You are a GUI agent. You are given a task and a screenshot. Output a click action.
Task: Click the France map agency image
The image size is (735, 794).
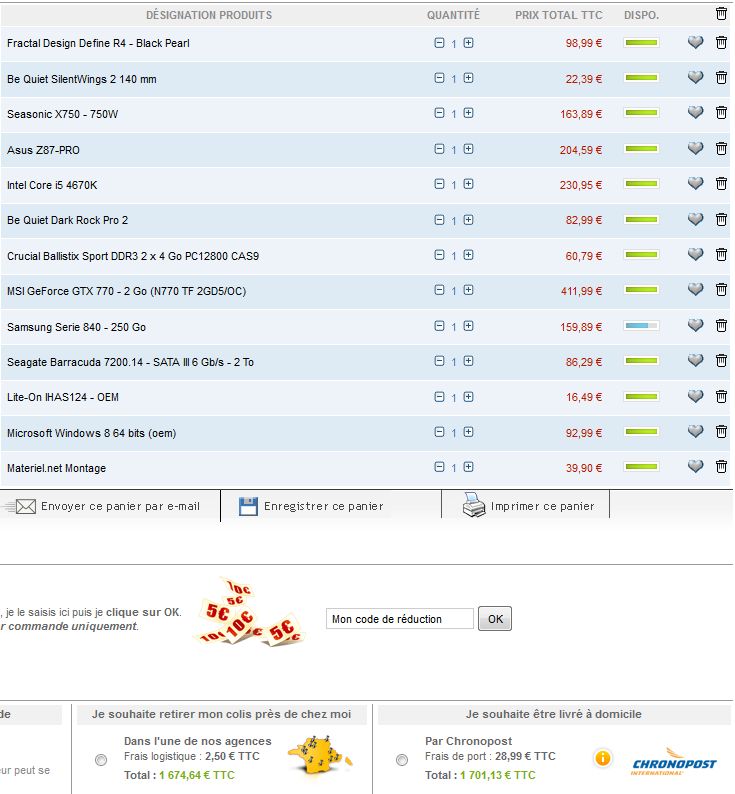coord(320,755)
